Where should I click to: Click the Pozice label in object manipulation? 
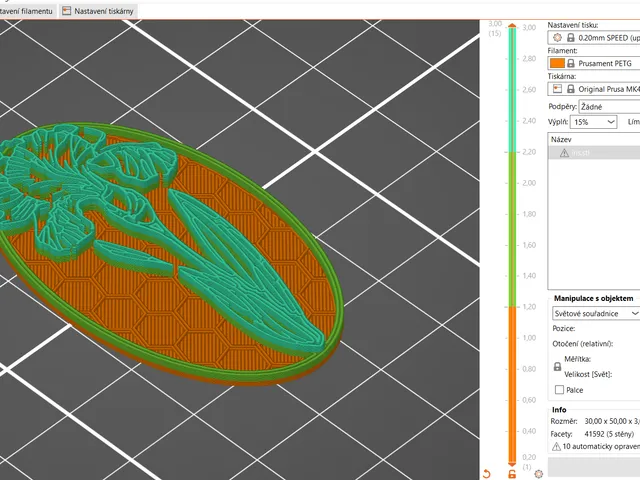[x=563, y=329]
